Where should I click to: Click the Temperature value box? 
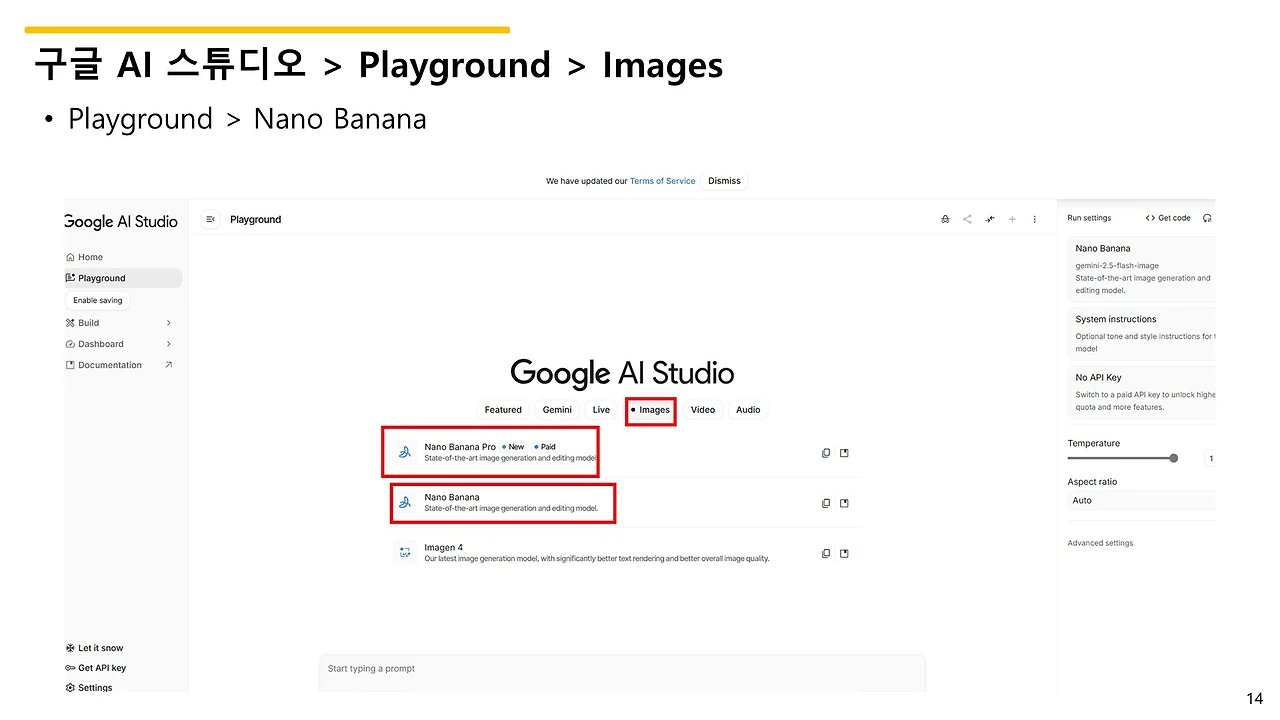point(1209,458)
